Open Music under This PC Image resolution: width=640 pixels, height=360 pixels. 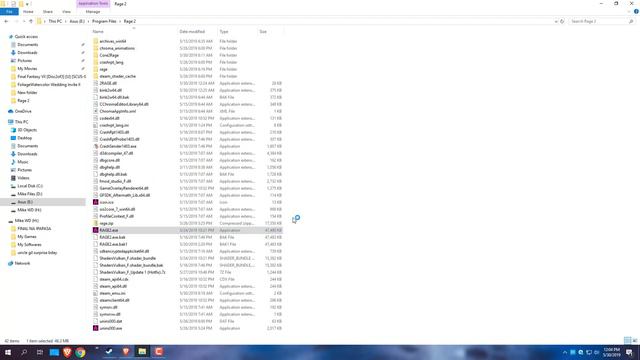click(x=23, y=162)
